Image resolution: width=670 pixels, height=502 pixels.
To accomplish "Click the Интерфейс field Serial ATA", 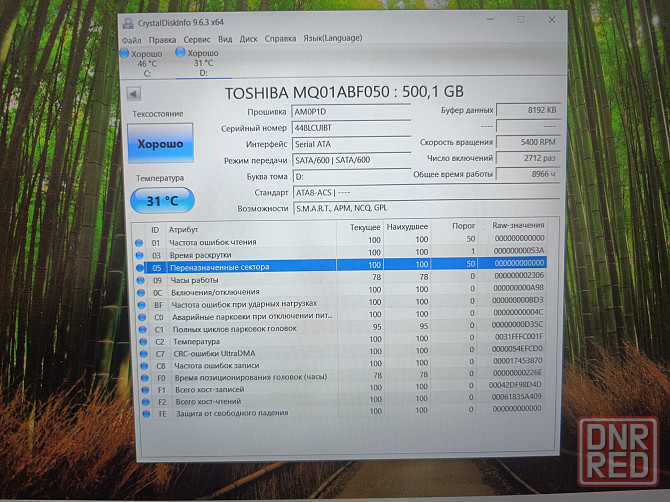I will (351, 144).
